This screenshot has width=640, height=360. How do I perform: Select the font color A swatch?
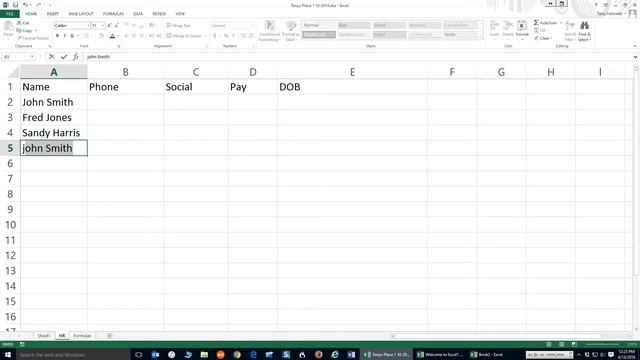[112, 36]
